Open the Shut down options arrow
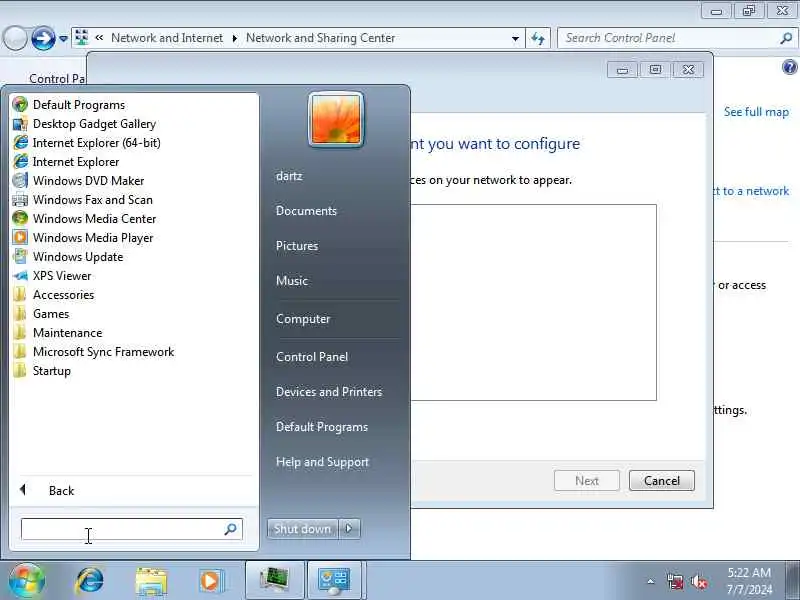Image resolution: width=800 pixels, height=600 pixels. click(x=349, y=529)
